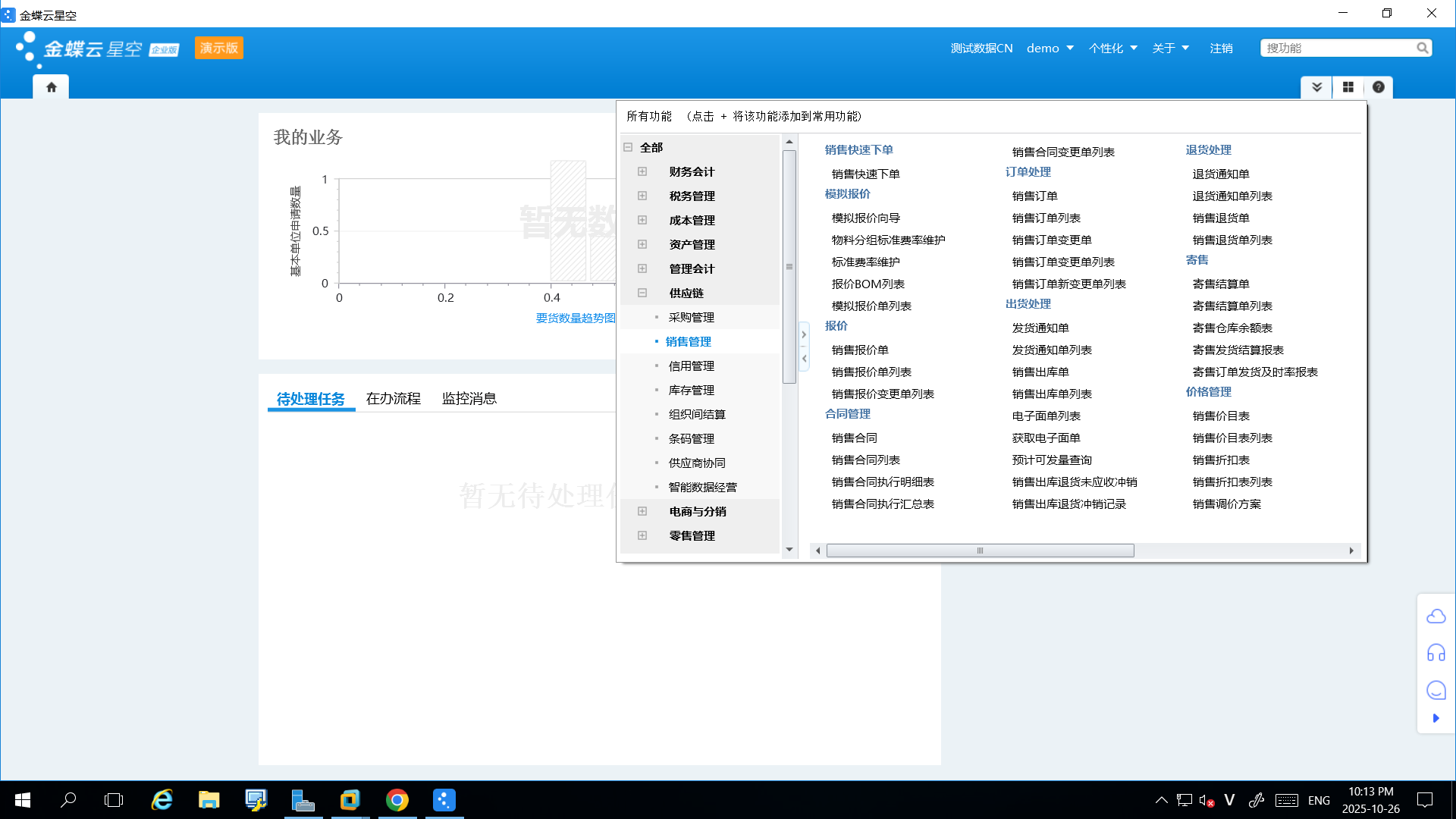Select 采购管理 in the tree
Viewport: 1456px width, 819px height.
[691, 317]
